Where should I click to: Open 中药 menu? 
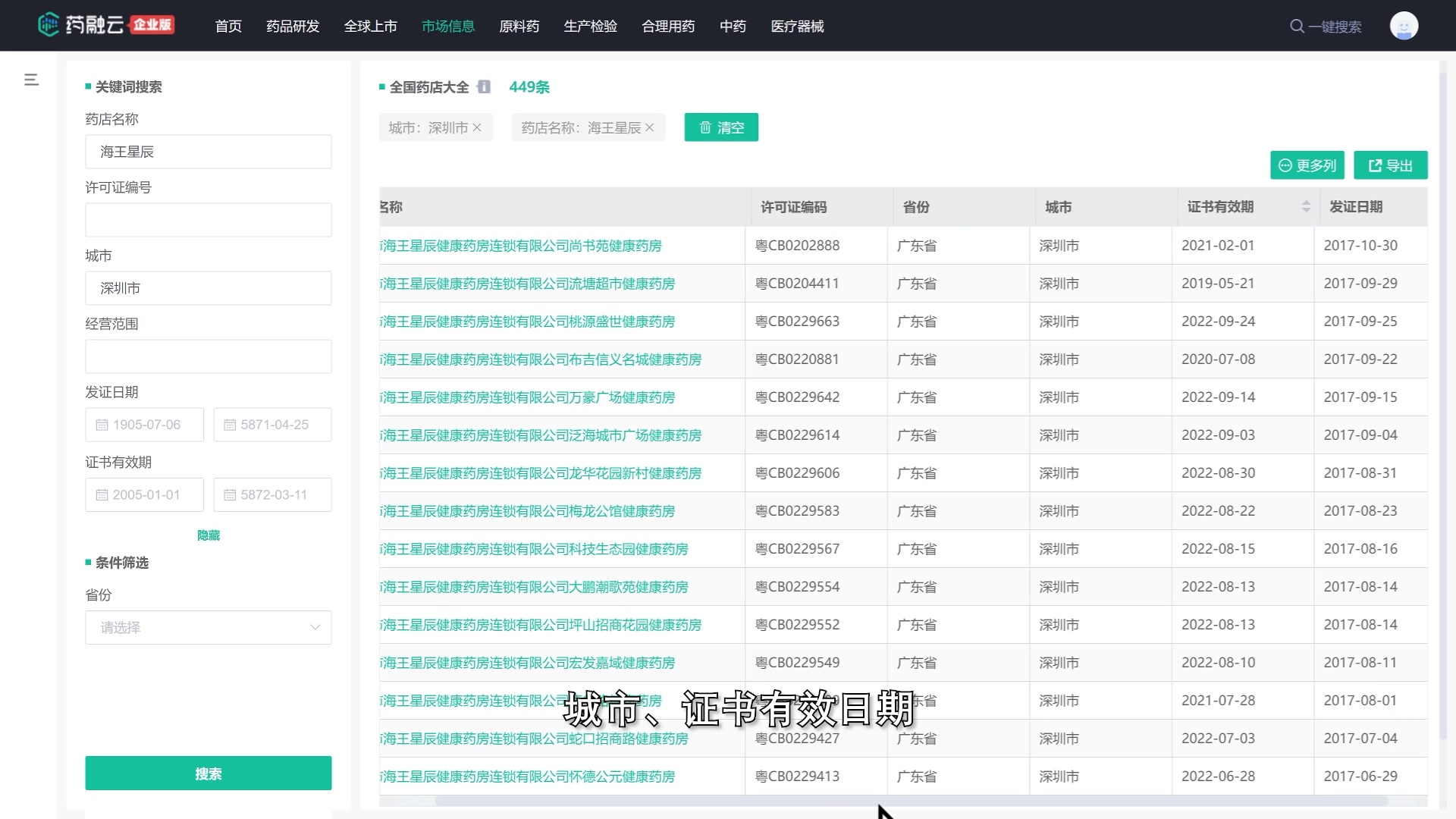coord(733,27)
